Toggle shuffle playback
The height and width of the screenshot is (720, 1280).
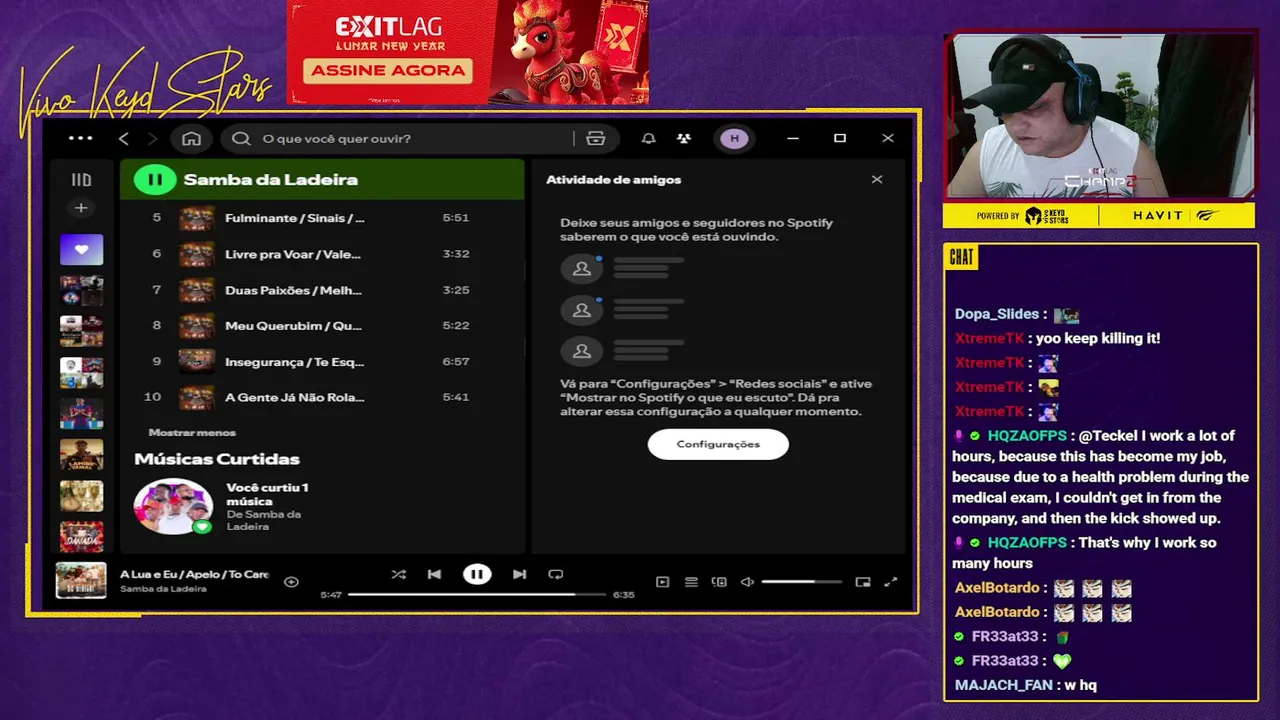tap(398, 574)
